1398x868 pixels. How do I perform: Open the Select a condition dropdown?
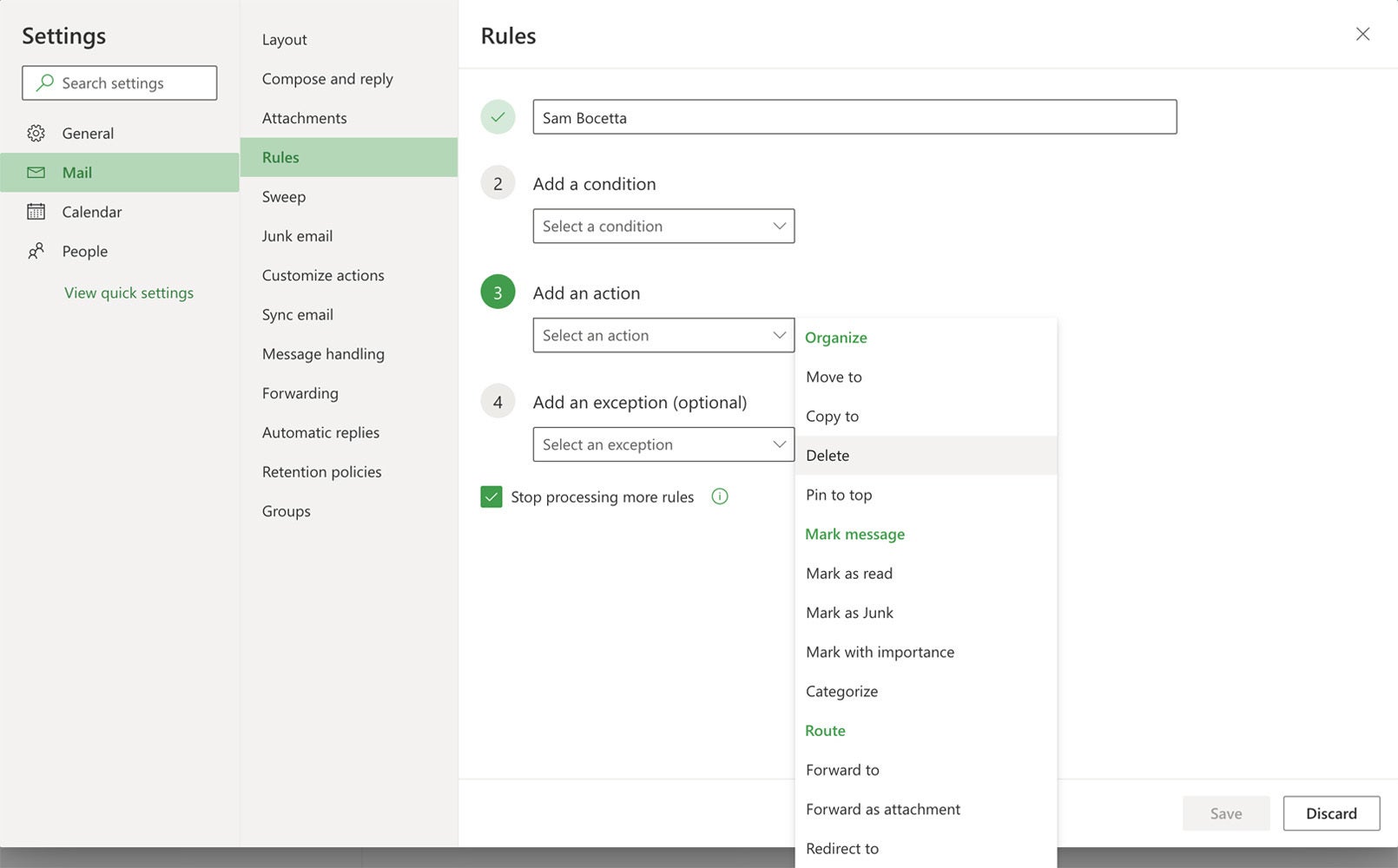point(663,226)
